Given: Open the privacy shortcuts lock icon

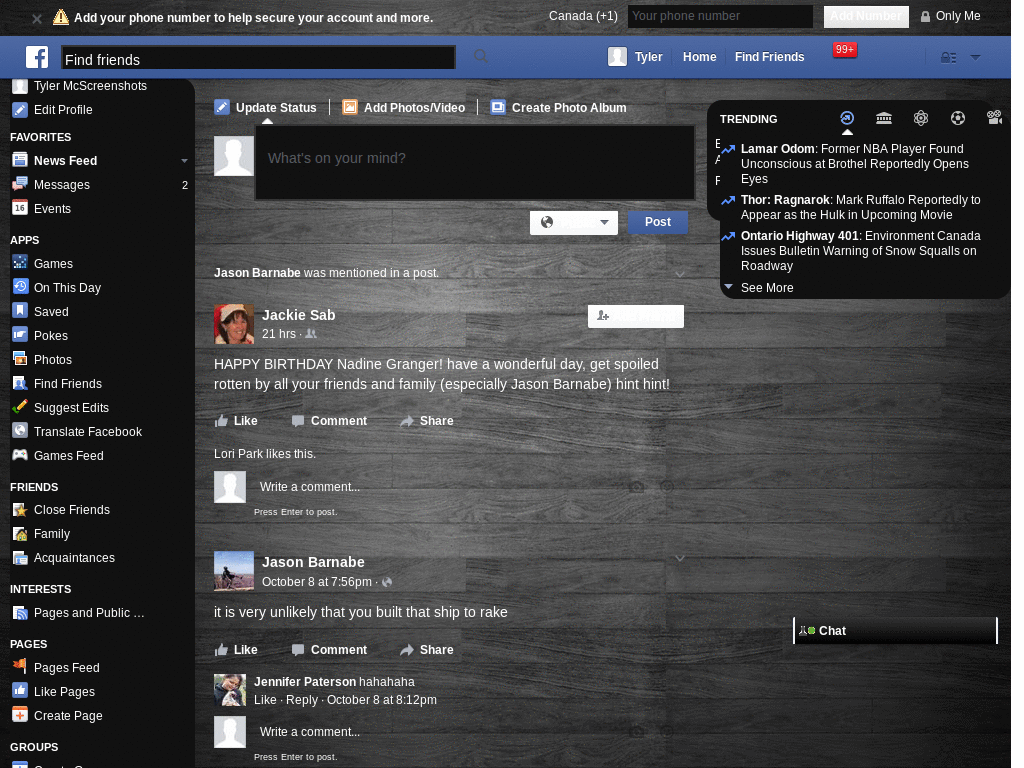Looking at the screenshot, I should (948, 57).
